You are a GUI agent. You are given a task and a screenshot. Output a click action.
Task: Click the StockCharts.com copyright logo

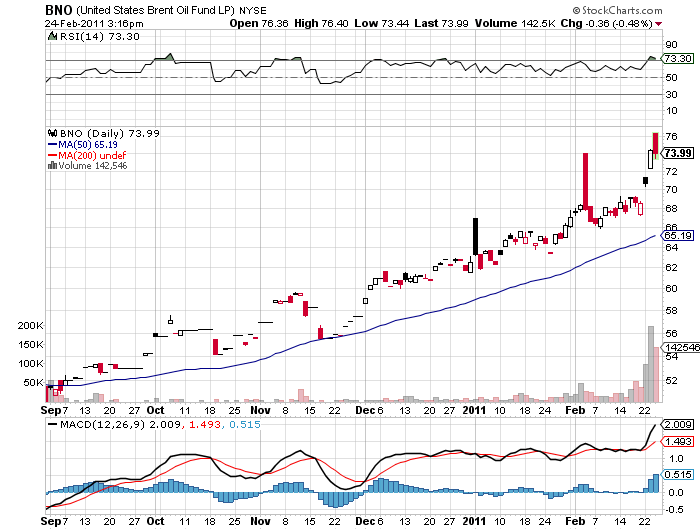pyautogui.click(x=617, y=10)
